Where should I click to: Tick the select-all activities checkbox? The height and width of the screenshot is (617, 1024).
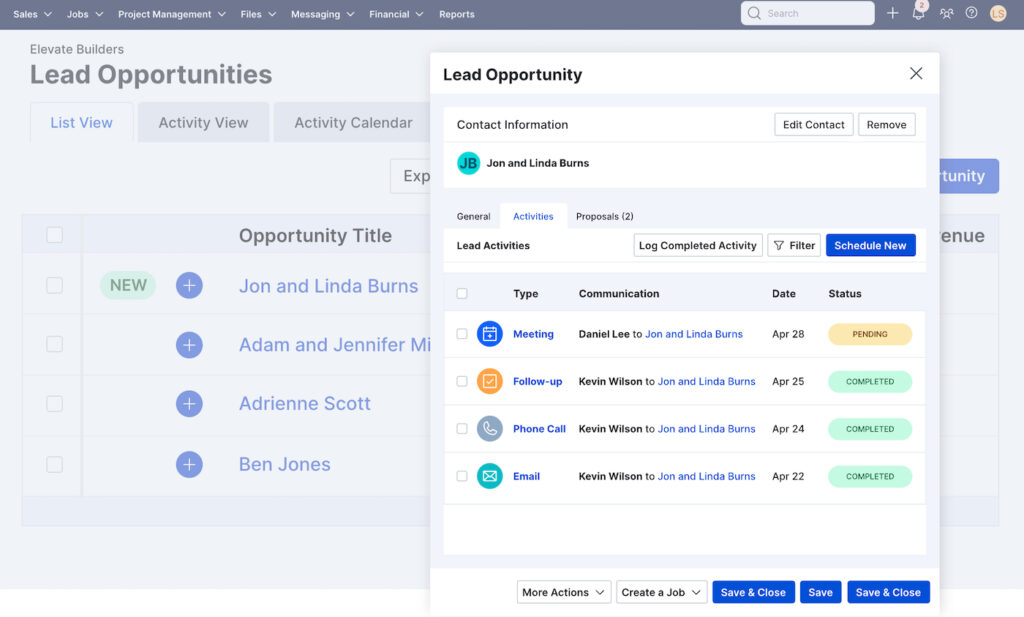point(462,293)
